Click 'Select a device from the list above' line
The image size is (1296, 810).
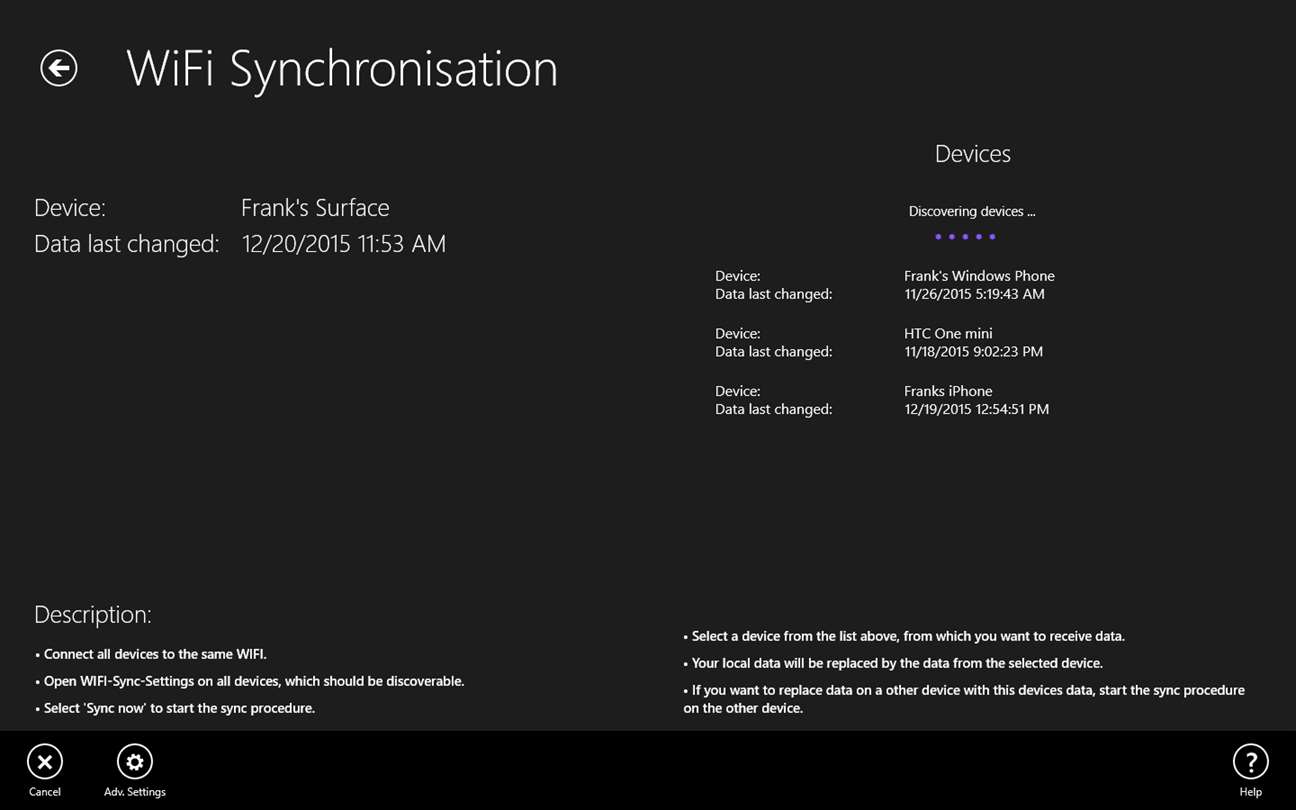tap(904, 636)
